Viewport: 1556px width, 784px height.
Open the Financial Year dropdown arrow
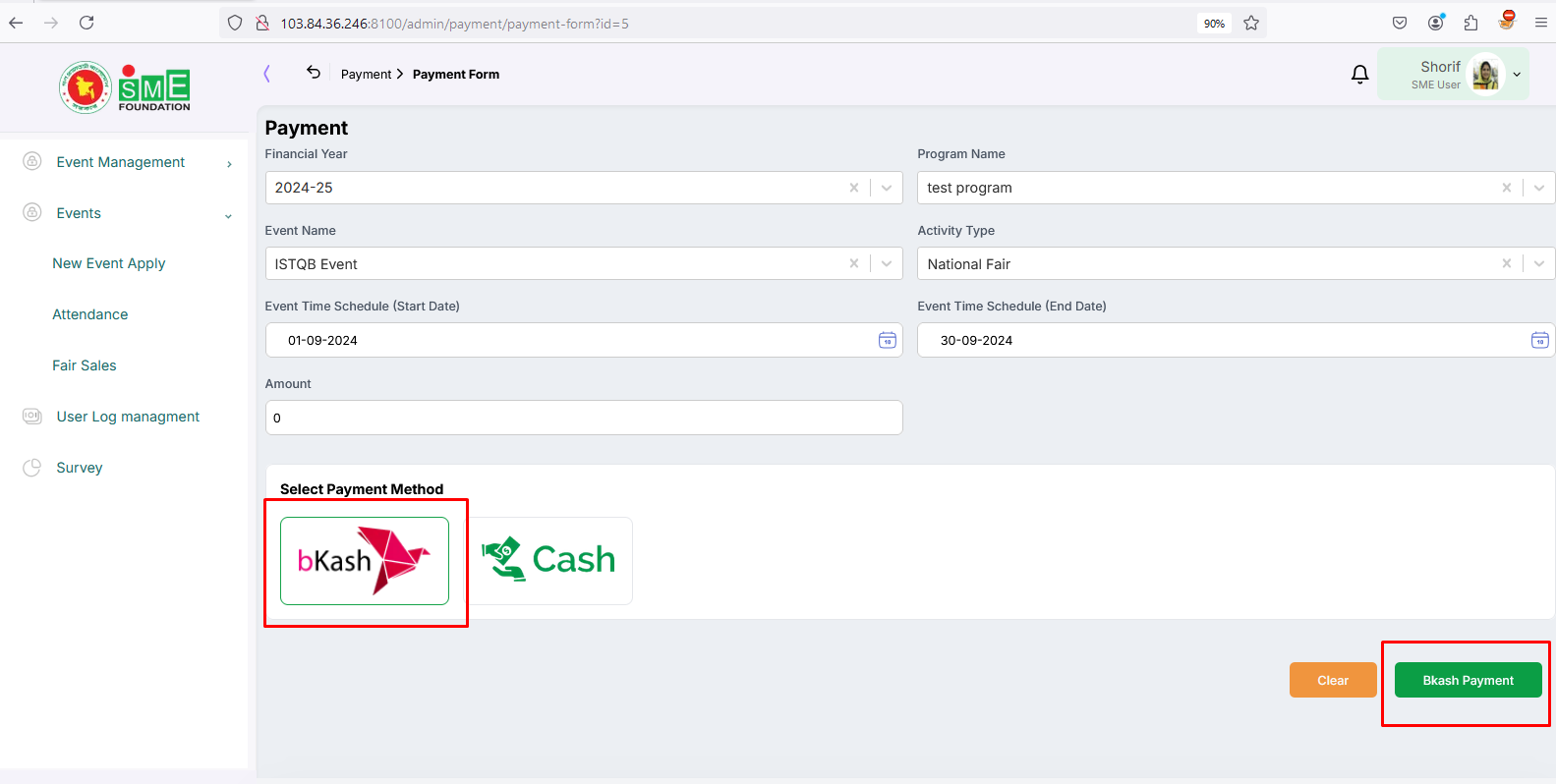pos(887,188)
